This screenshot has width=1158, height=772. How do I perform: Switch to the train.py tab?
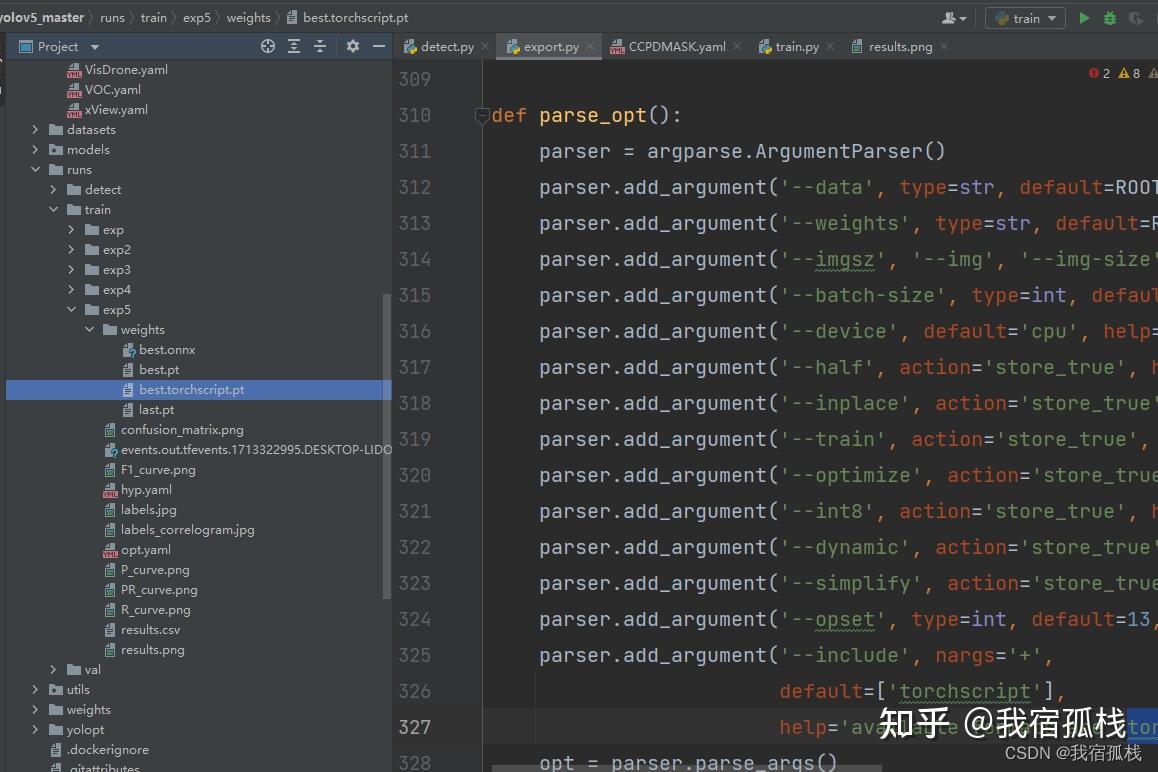(x=796, y=47)
